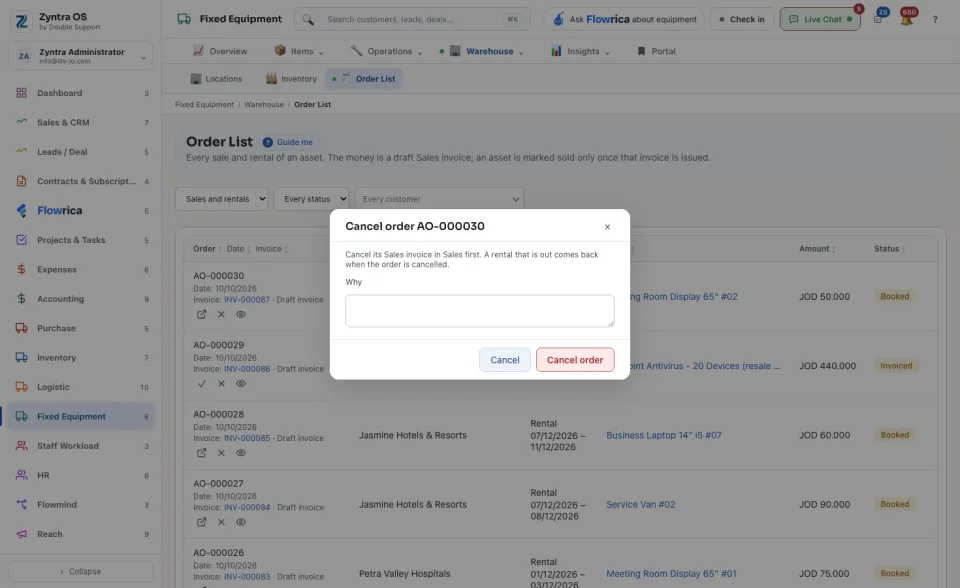Click the cancel X icon for AO-000030
The height and width of the screenshot is (588, 960).
[x=221, y=314]
